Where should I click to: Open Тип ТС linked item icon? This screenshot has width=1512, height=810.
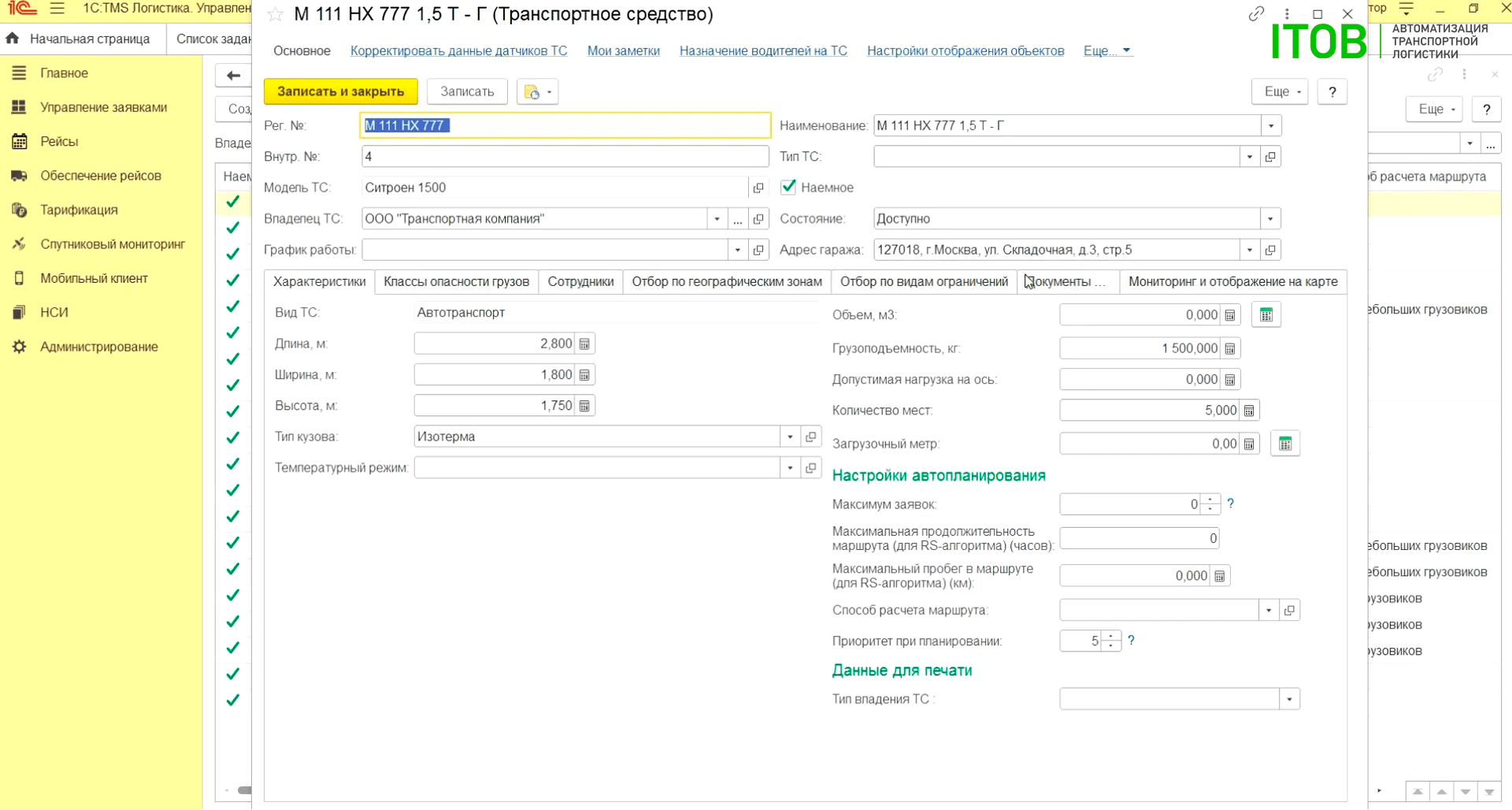pyautogui.click(x=1270, y=157)
